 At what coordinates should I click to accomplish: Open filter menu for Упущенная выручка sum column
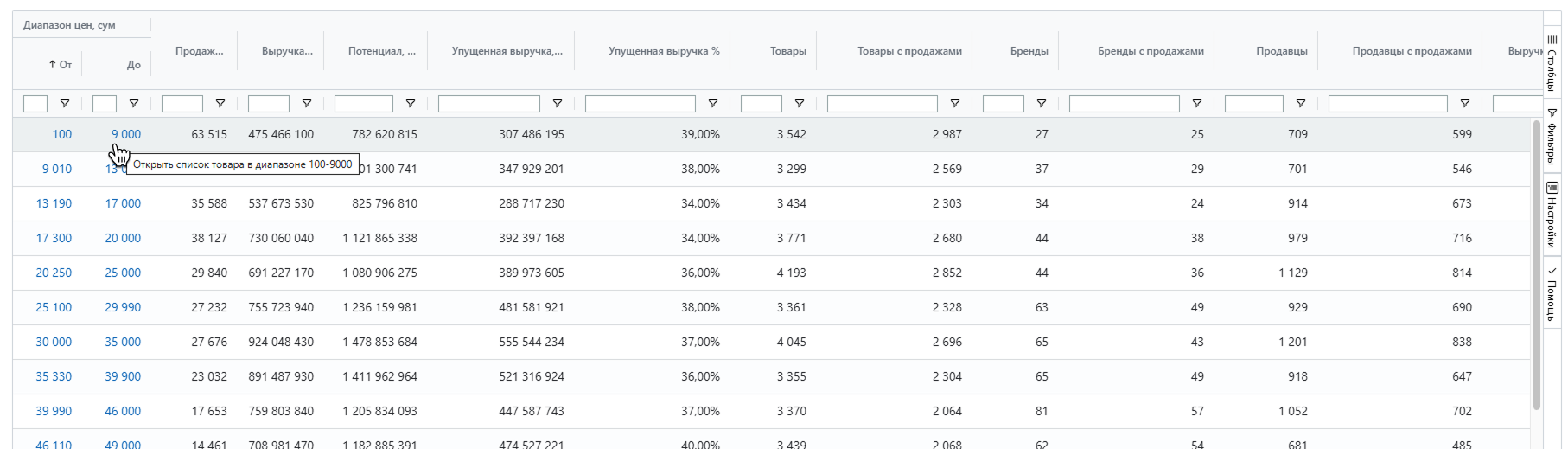coord(558,104)
